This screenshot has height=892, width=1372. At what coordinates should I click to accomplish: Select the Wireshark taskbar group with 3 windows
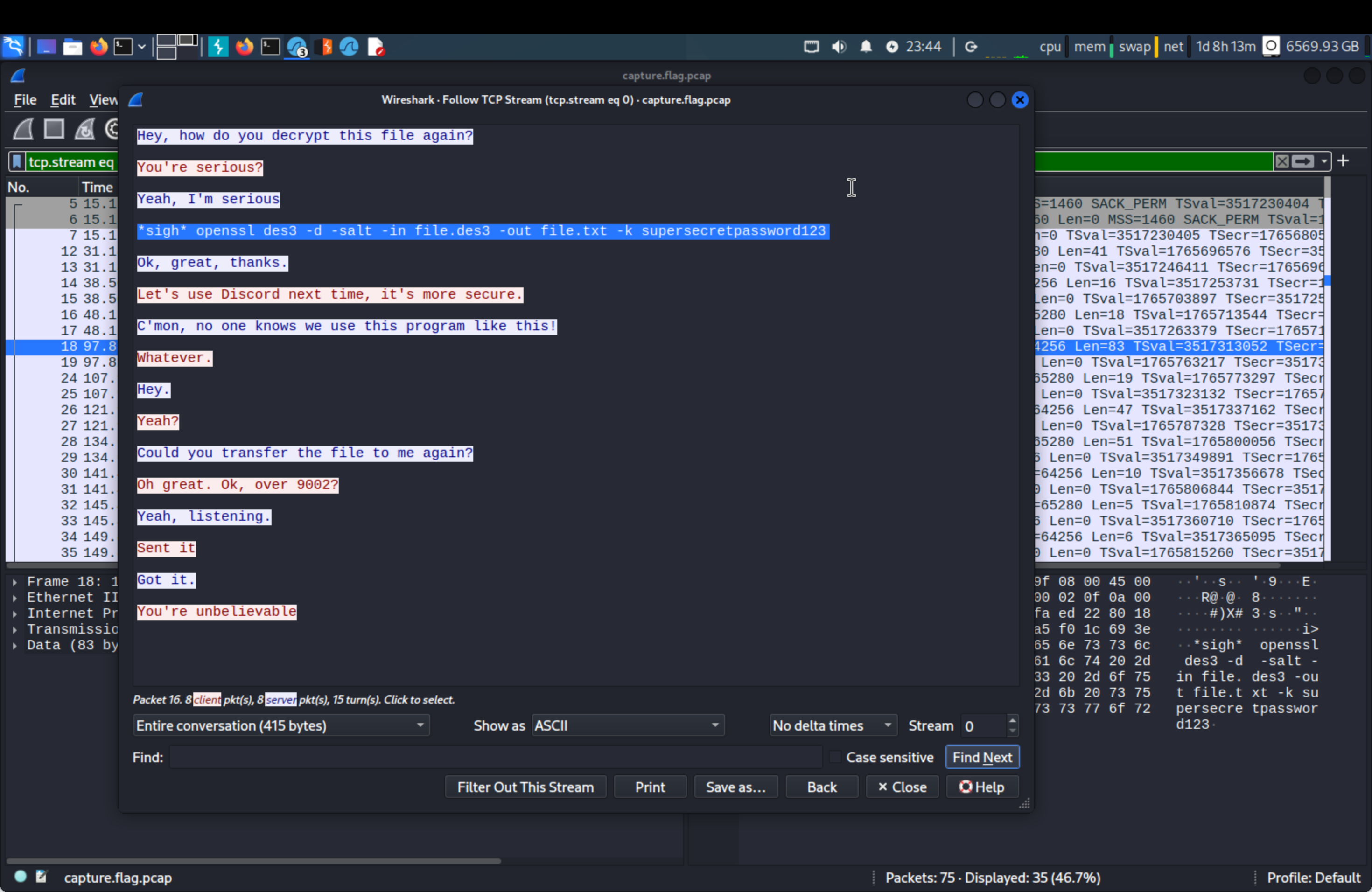pos(297,47)
